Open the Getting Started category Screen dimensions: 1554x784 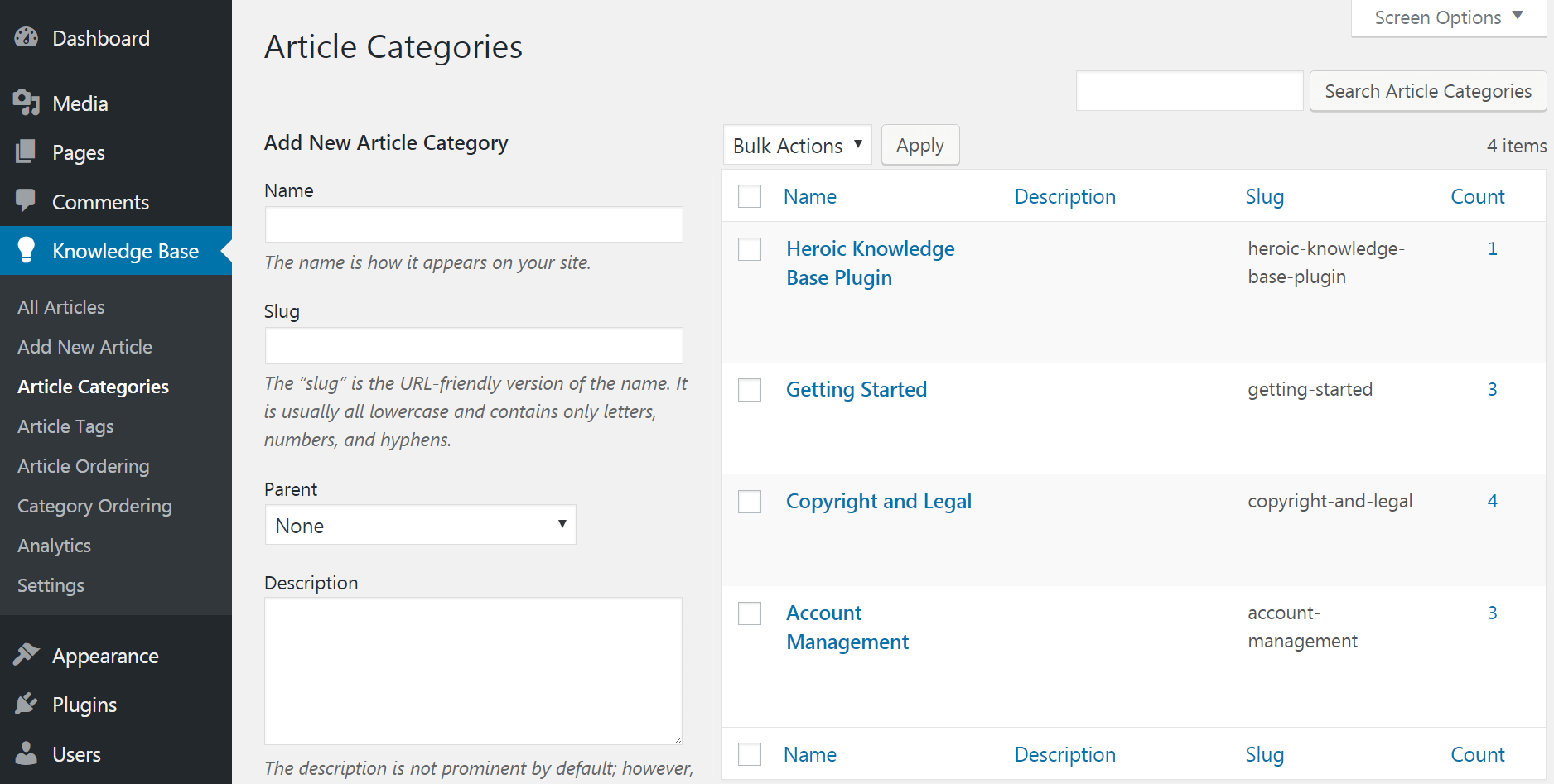(856, 389)
